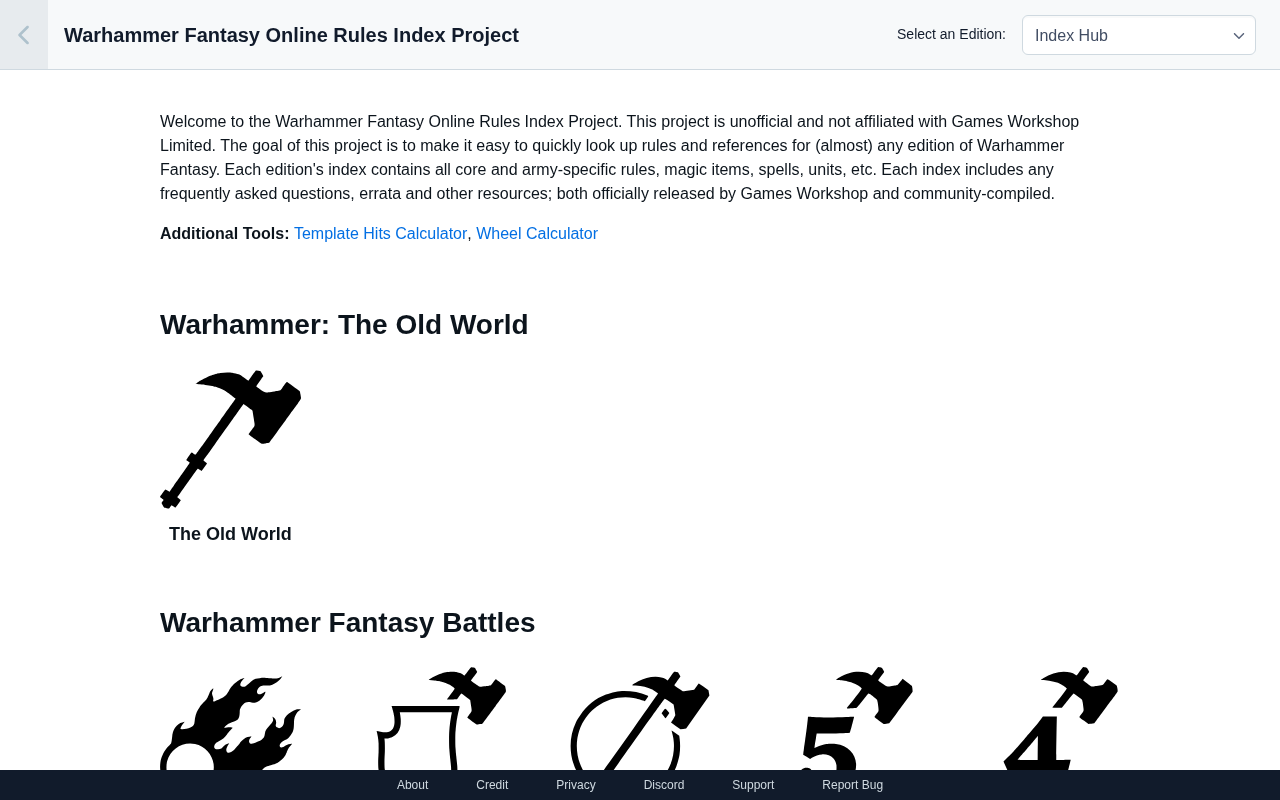Open the Privacy footer link
1280x800 pixels.
point(576,785)
